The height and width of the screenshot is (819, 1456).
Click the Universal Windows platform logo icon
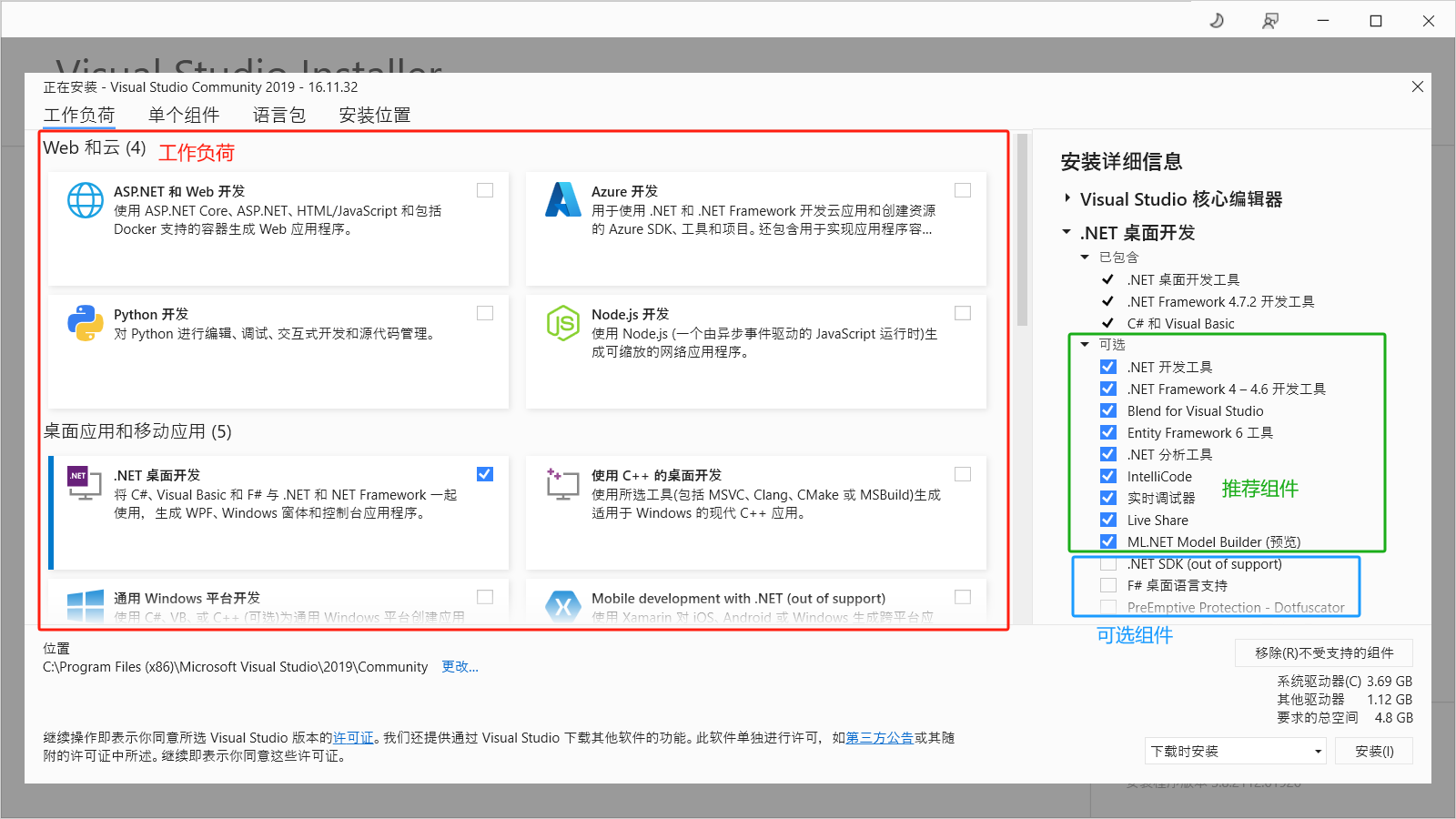click(x=86, y=605)
